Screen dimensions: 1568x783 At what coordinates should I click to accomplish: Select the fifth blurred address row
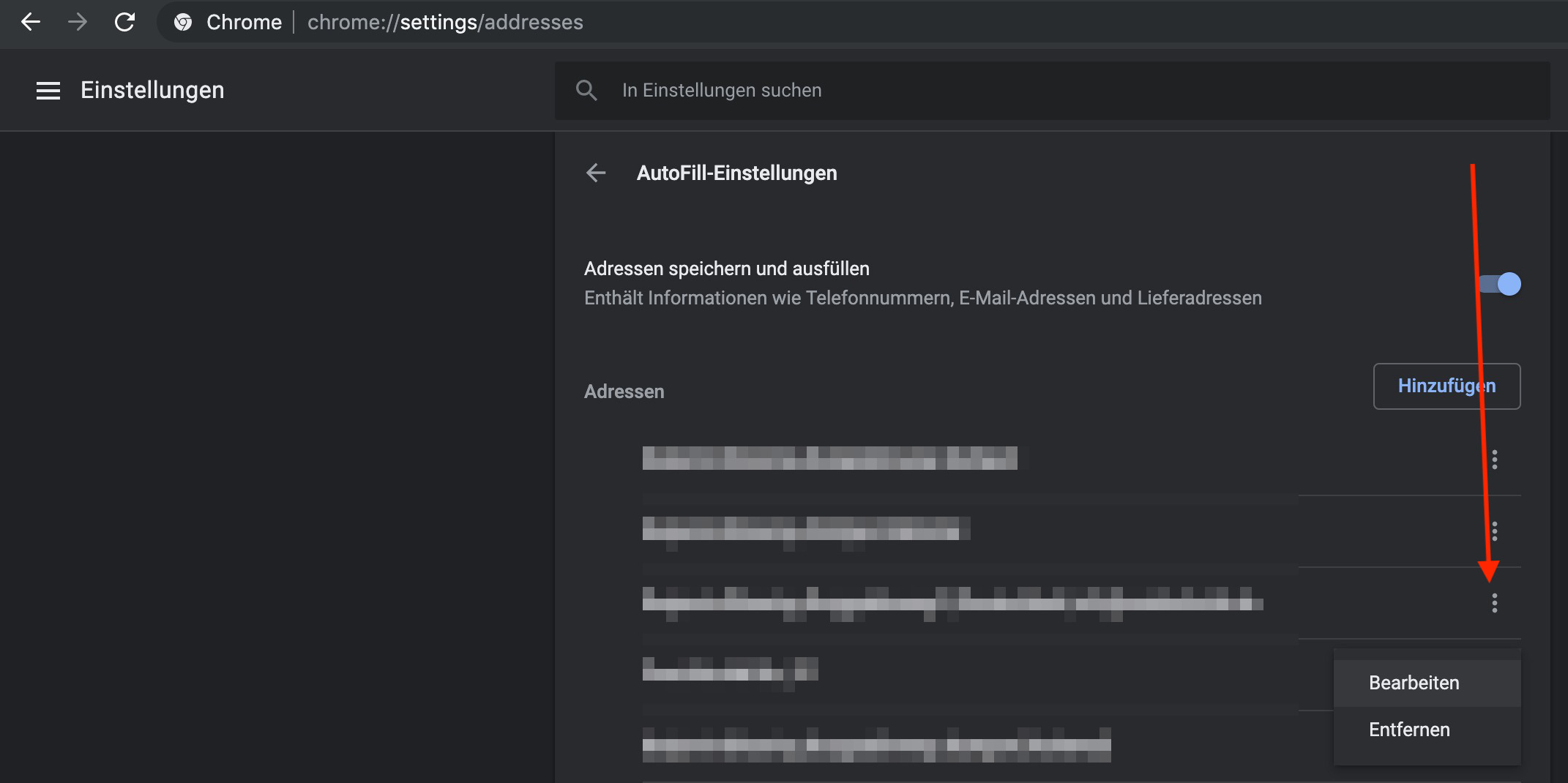[x=876, y=745]
